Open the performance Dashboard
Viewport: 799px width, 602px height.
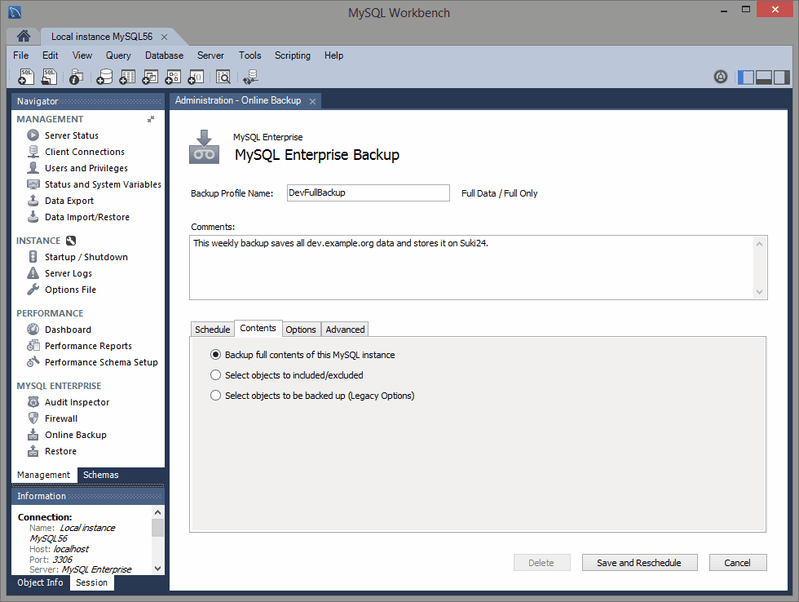(68, 330)
